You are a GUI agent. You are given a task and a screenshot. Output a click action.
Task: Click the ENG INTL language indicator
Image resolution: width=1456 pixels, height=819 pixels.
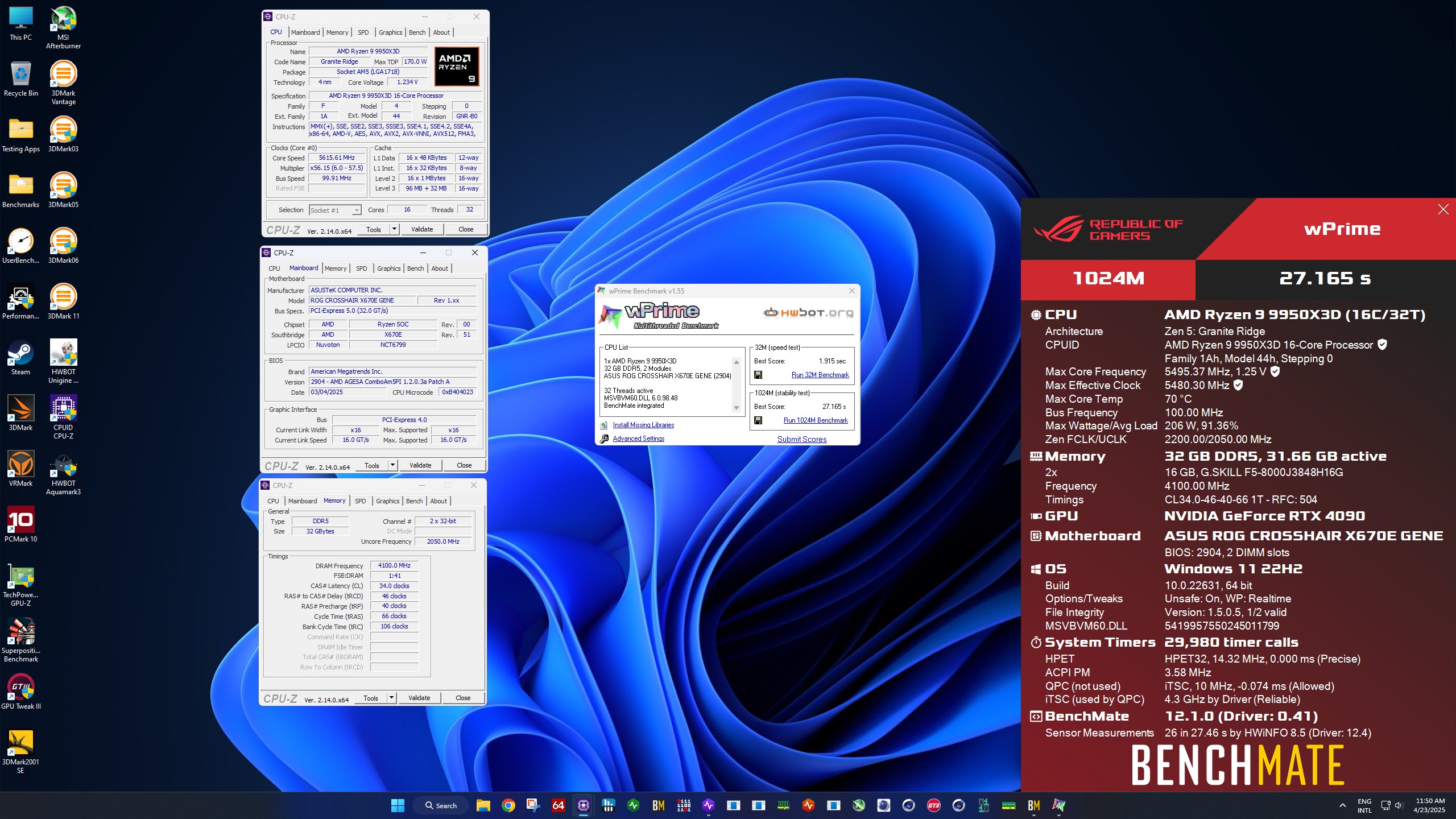1364,805
